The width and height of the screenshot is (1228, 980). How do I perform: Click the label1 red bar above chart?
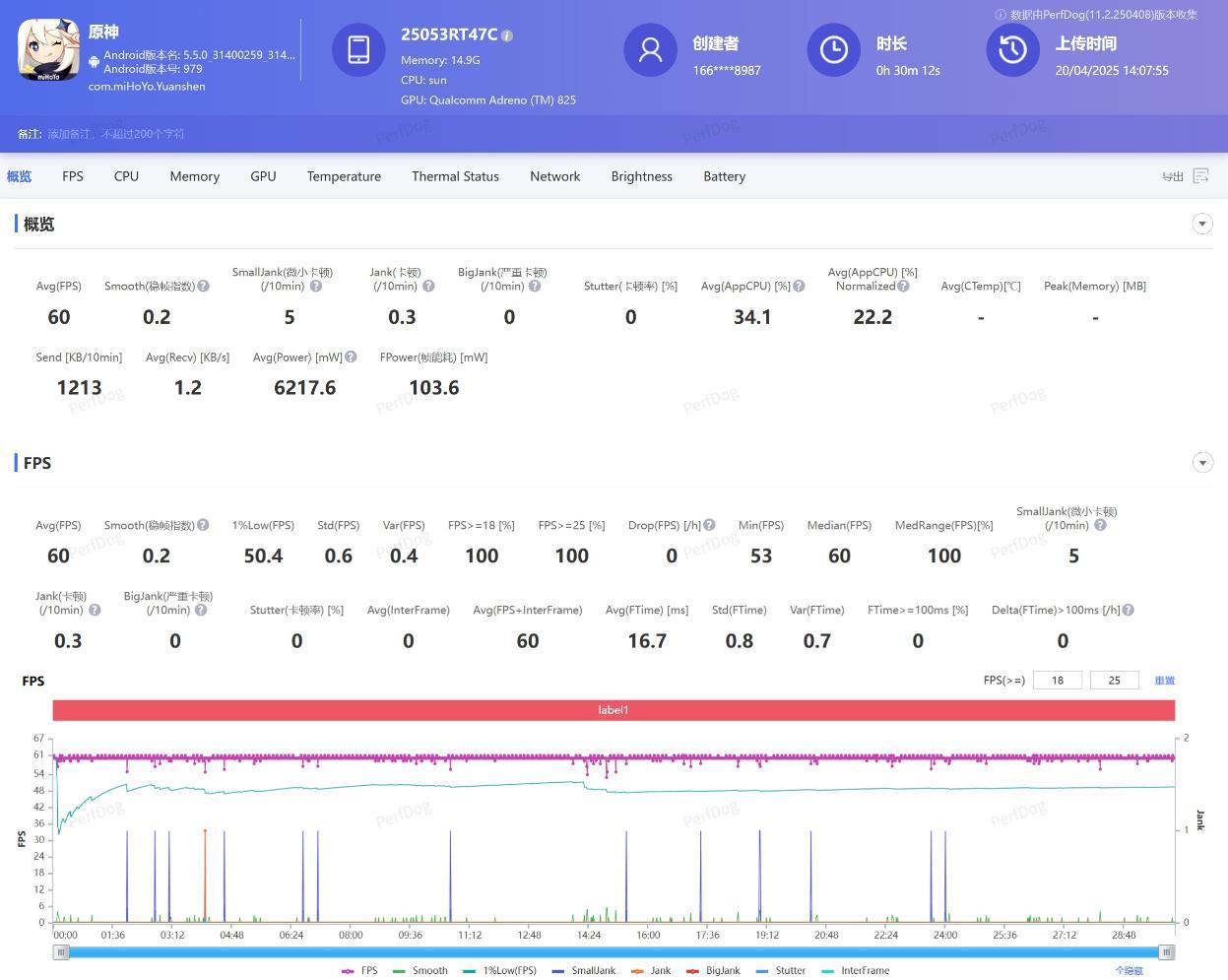coord(613,710)
